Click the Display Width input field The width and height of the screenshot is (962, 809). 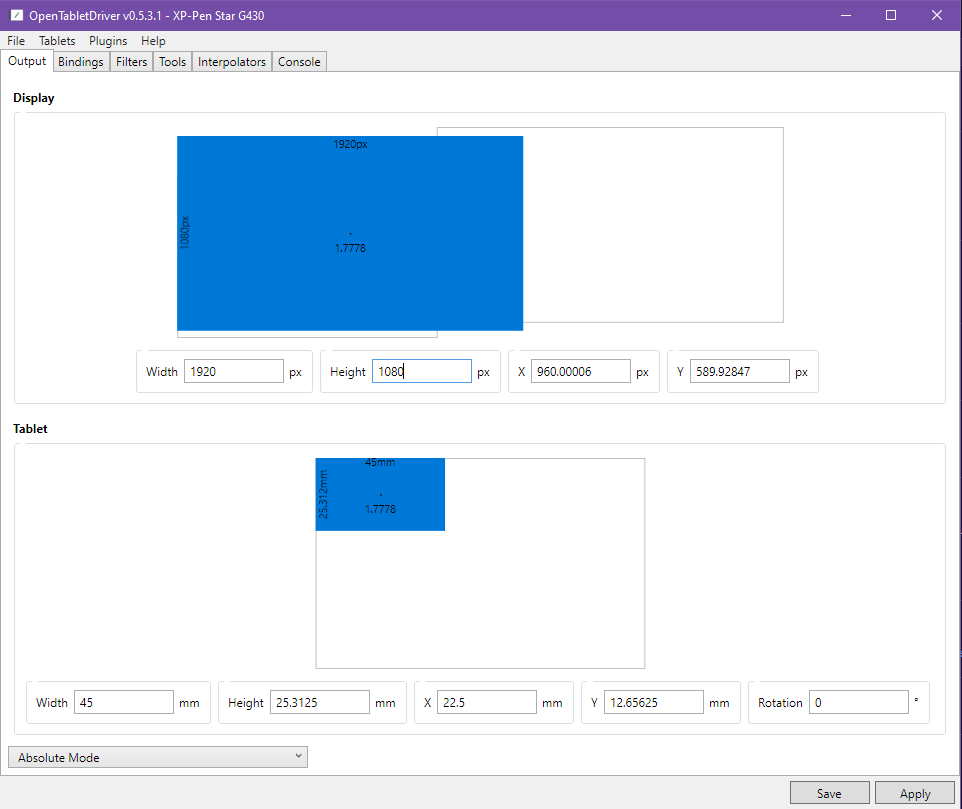(x=234, y=372)
